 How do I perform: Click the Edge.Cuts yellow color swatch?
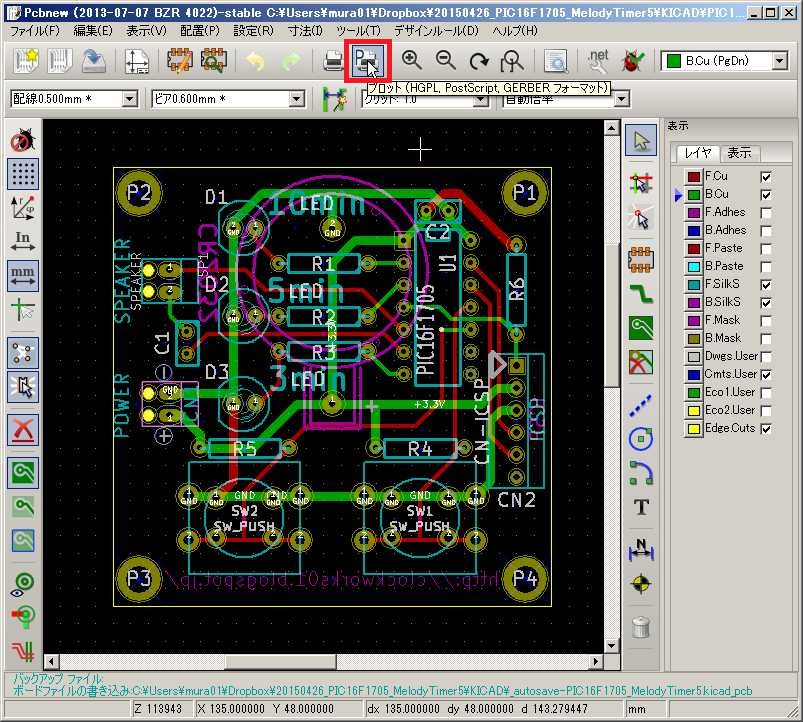click(694, 429)
